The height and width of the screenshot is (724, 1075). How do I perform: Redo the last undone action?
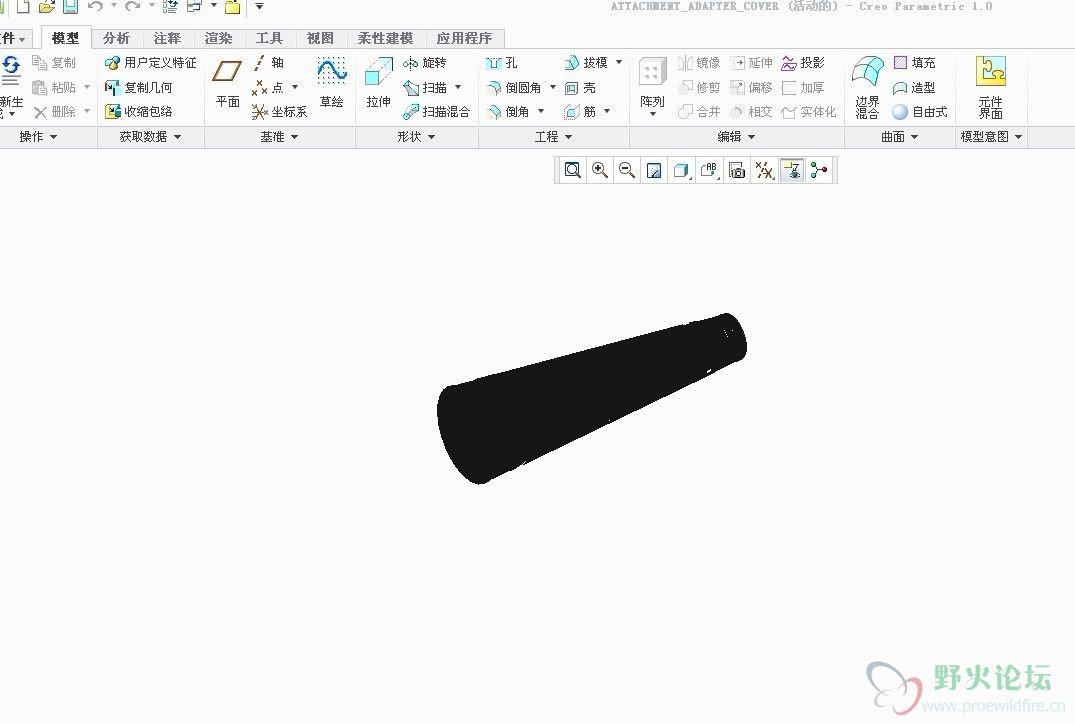coord(132,6)
